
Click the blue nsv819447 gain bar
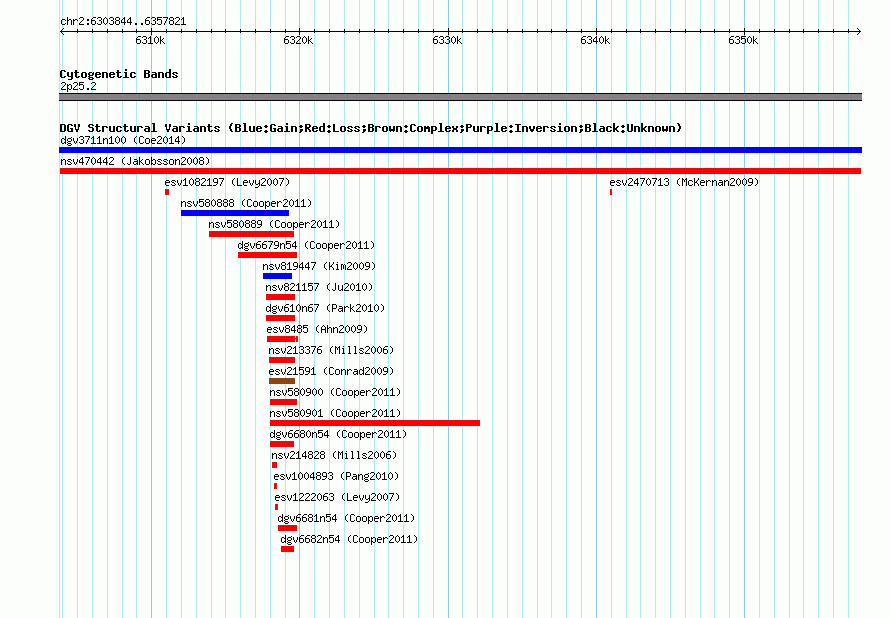(x=277, y=276)
